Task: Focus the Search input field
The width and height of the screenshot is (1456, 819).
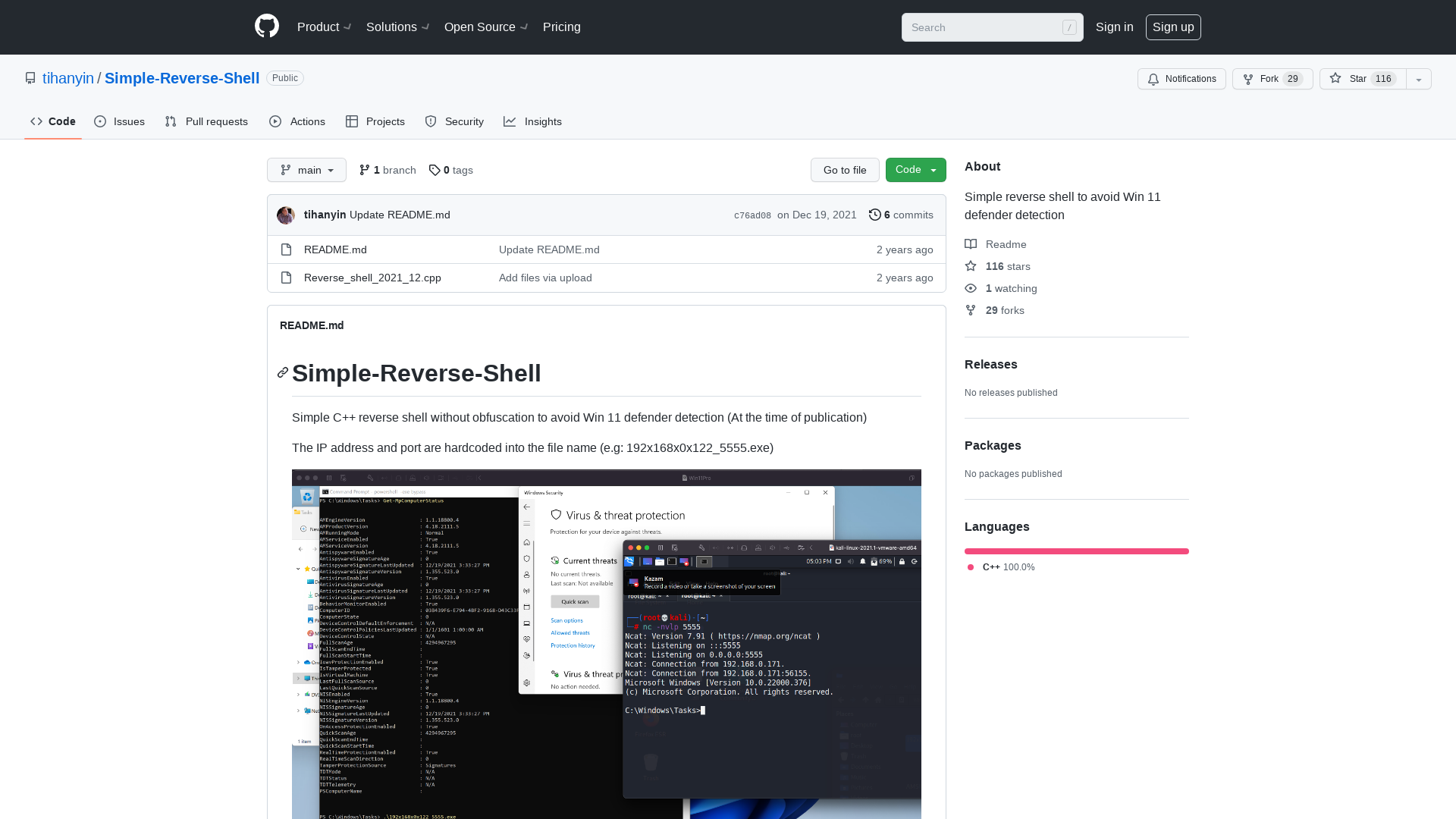Action: pyautogui.click(x=992, y=27)
